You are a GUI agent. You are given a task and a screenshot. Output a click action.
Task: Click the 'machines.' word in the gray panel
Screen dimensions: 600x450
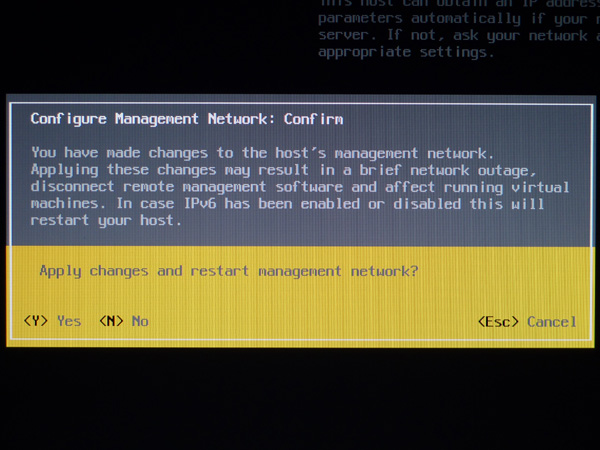[68, 203]
